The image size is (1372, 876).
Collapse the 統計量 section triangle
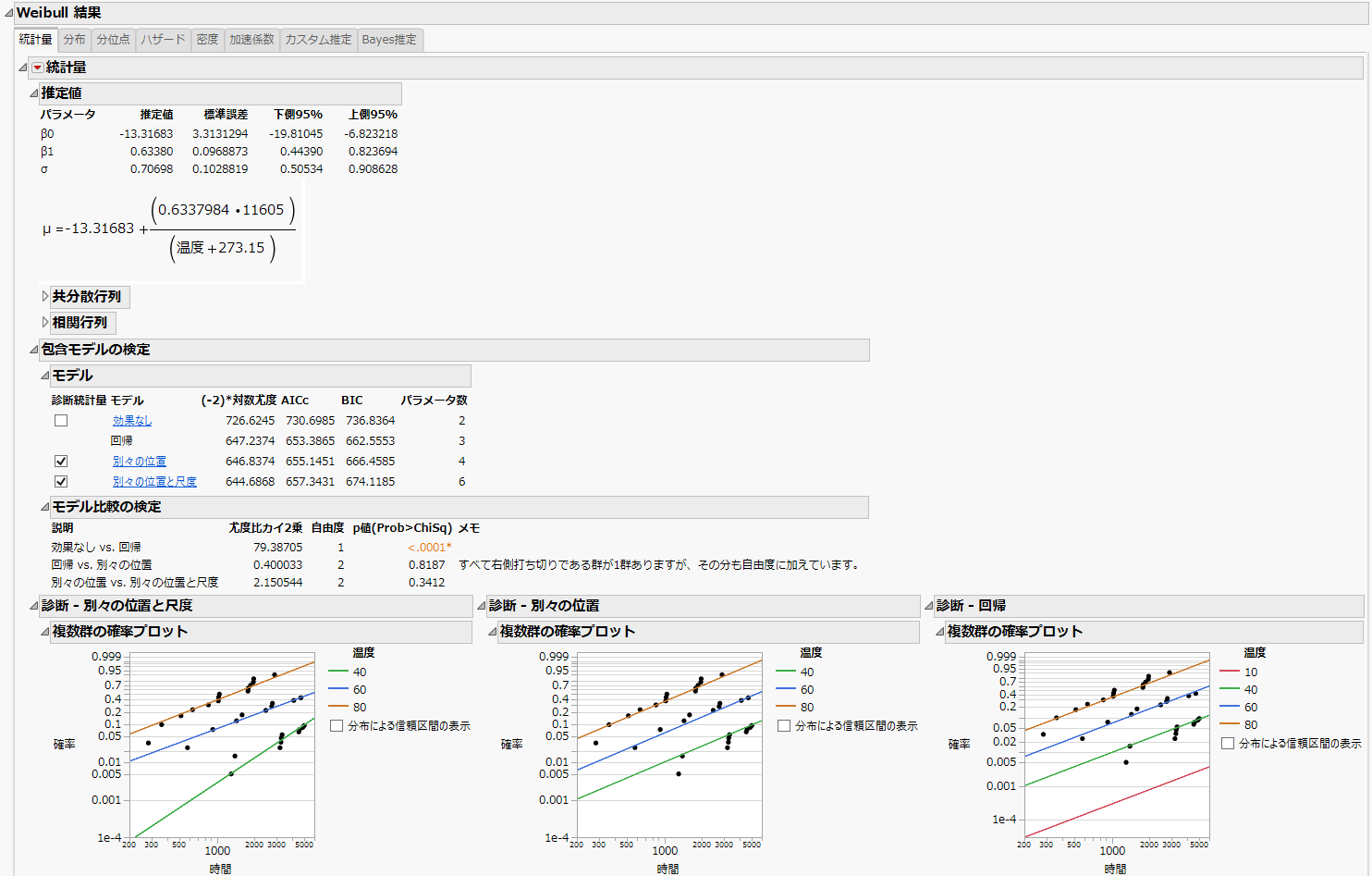coord(22,68)
